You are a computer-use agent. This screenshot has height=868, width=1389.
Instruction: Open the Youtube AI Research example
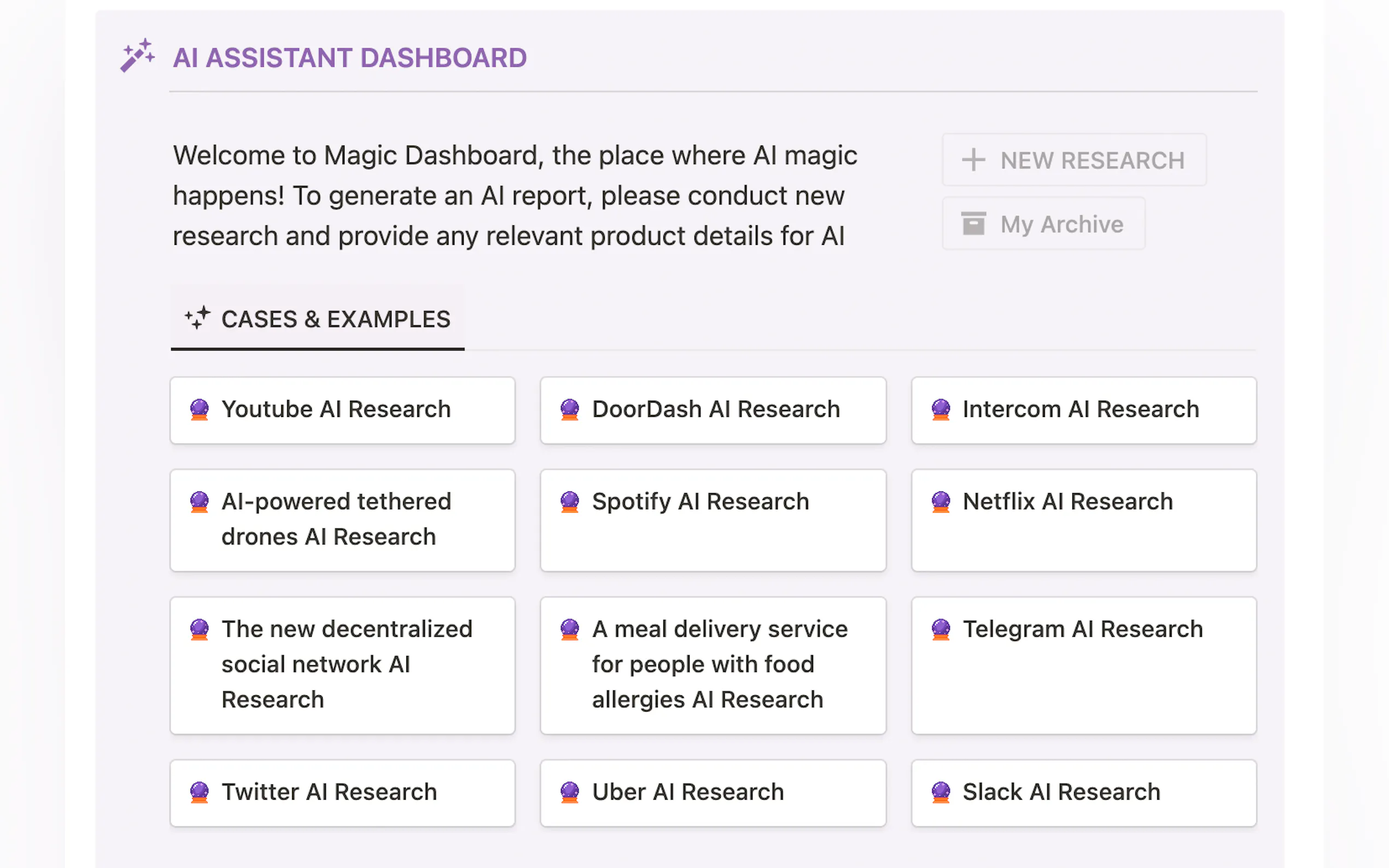(x=342, y=410)
